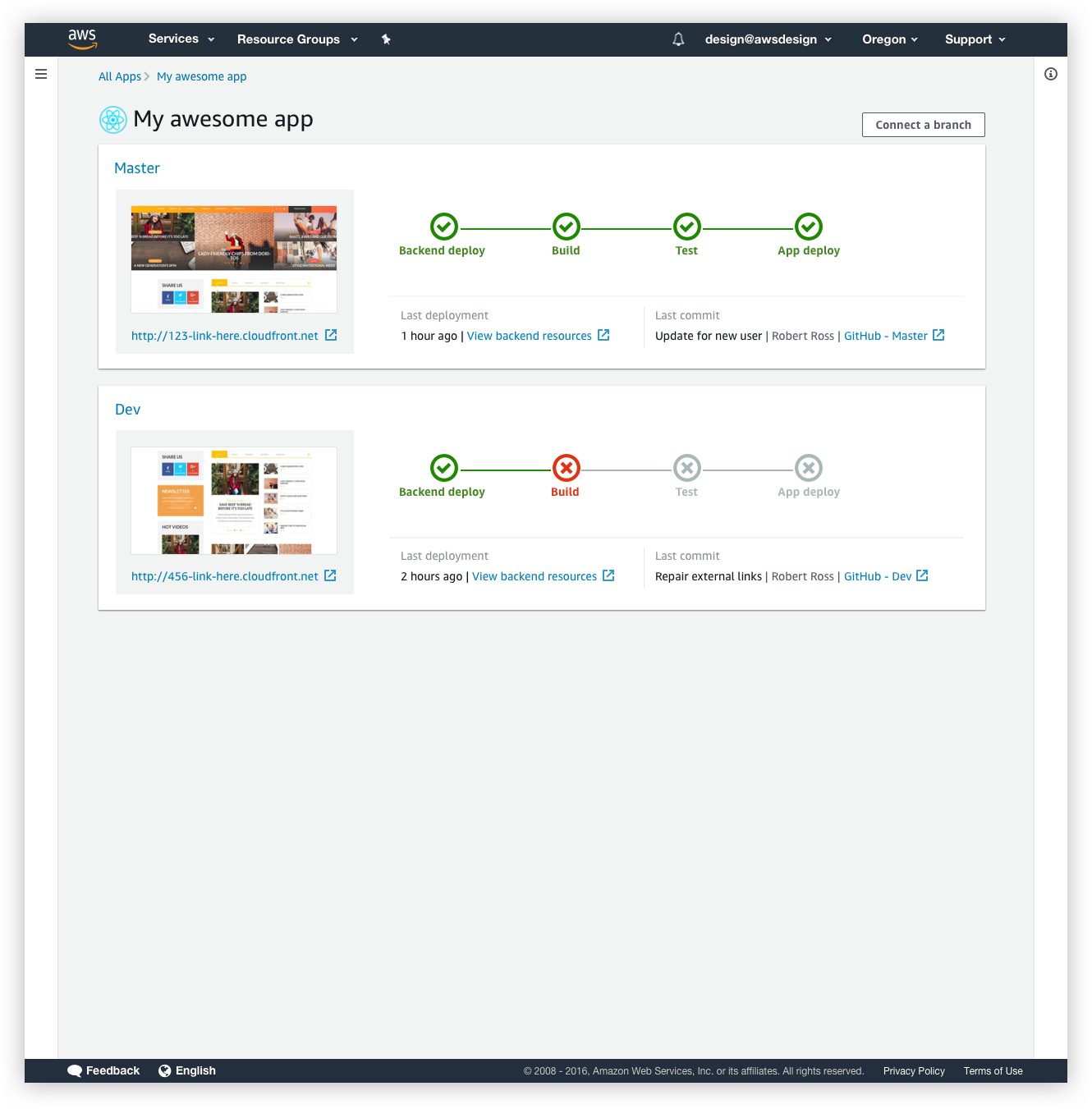1092x1109 pixels.
Task: Open http://123-link-here.cloudfront.net link
Action: (225, 336)
